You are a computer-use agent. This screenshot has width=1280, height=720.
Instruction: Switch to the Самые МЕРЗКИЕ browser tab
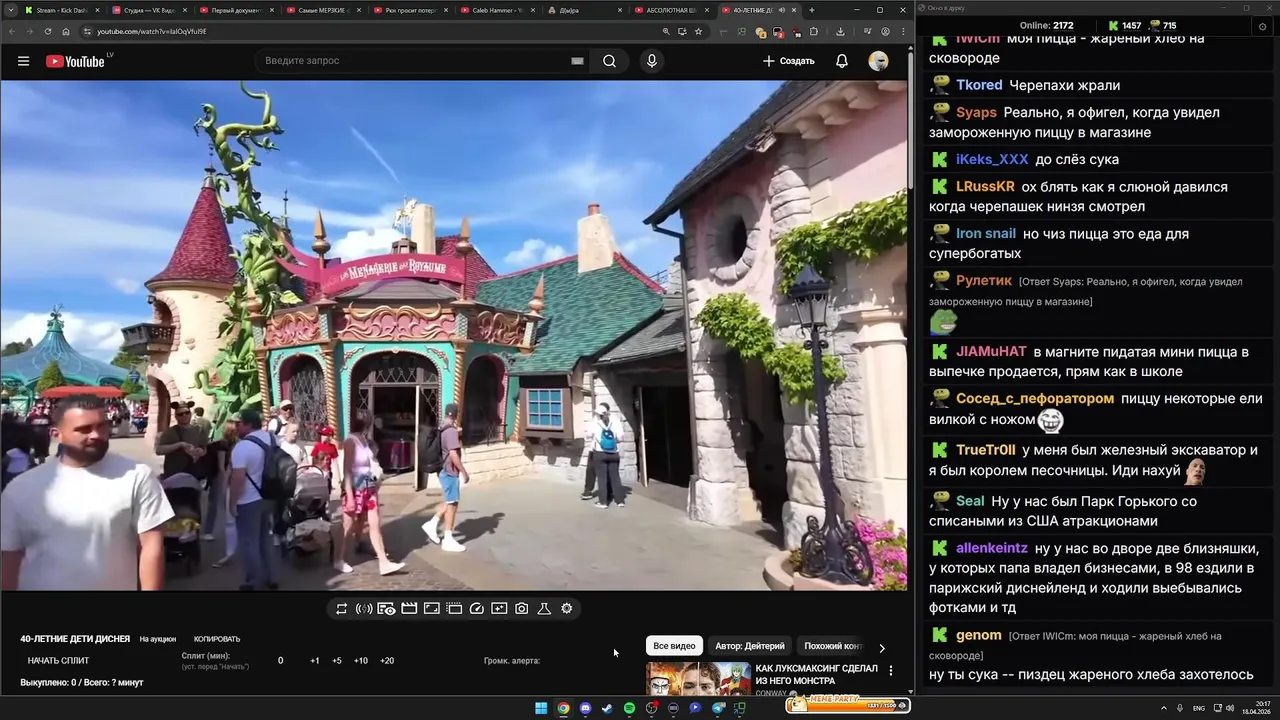(x=322, y=10)
